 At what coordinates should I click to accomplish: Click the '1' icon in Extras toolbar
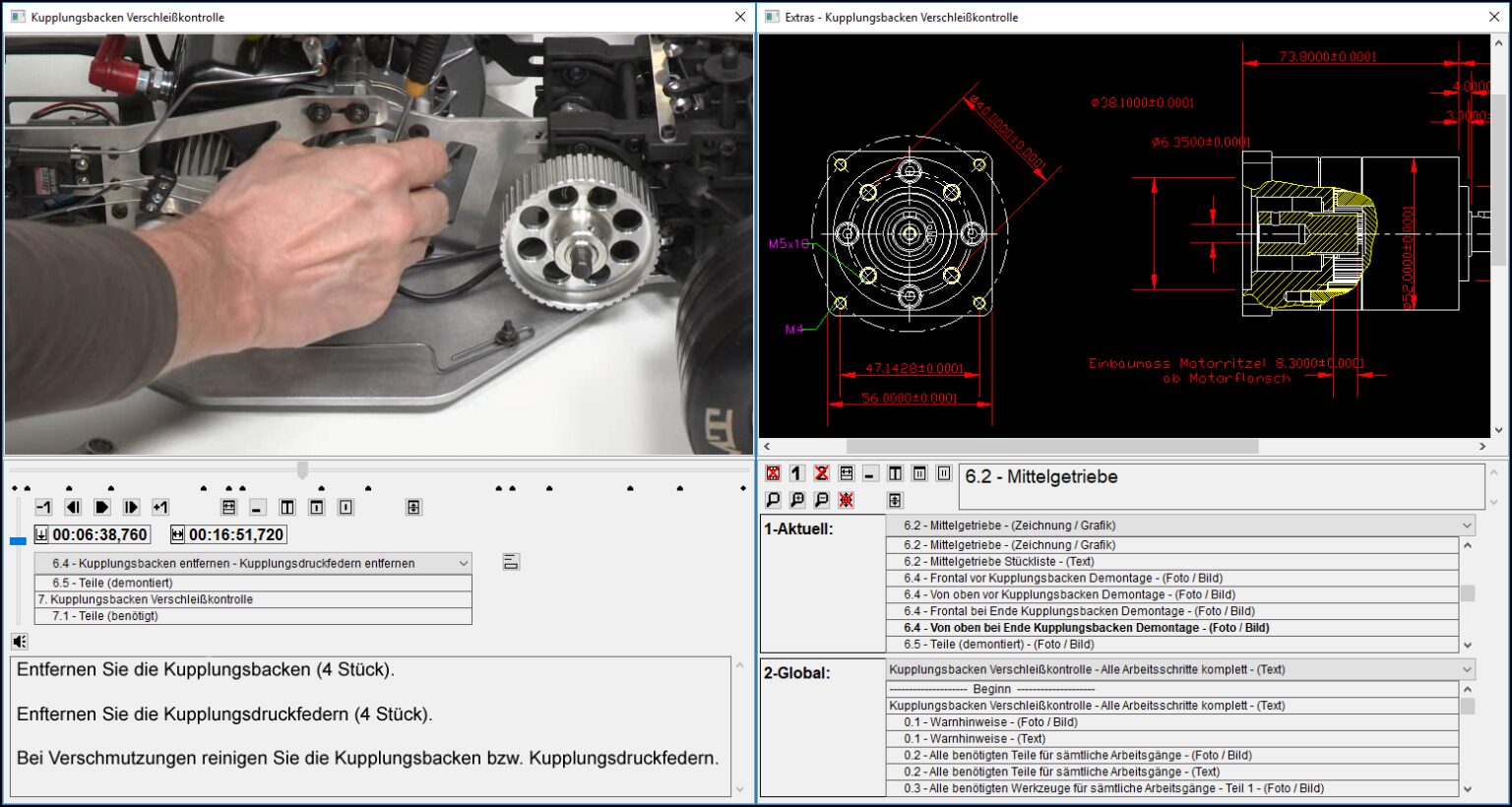coord(797,473)
